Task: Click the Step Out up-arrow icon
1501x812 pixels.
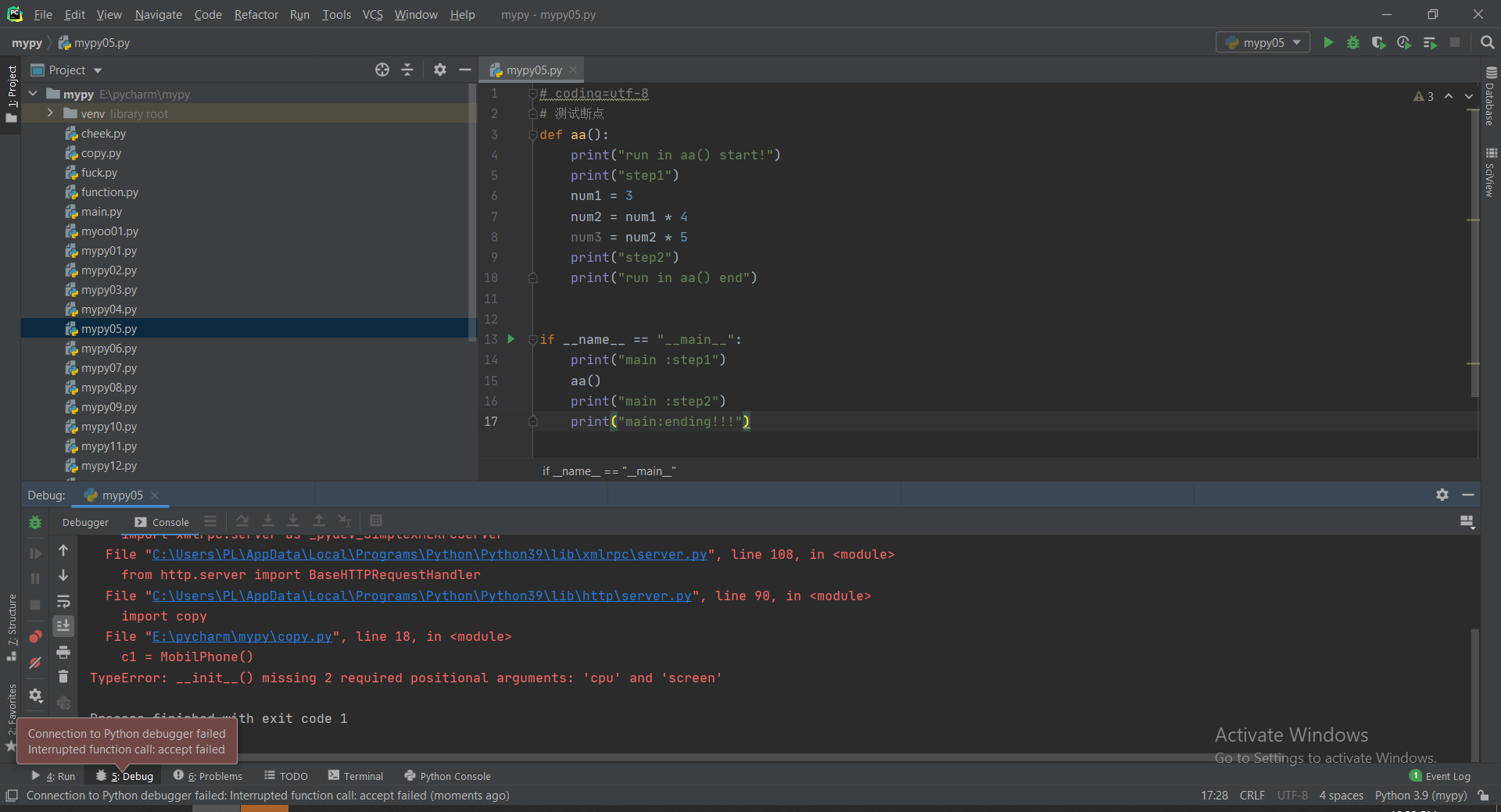Action: click(319, 521)
